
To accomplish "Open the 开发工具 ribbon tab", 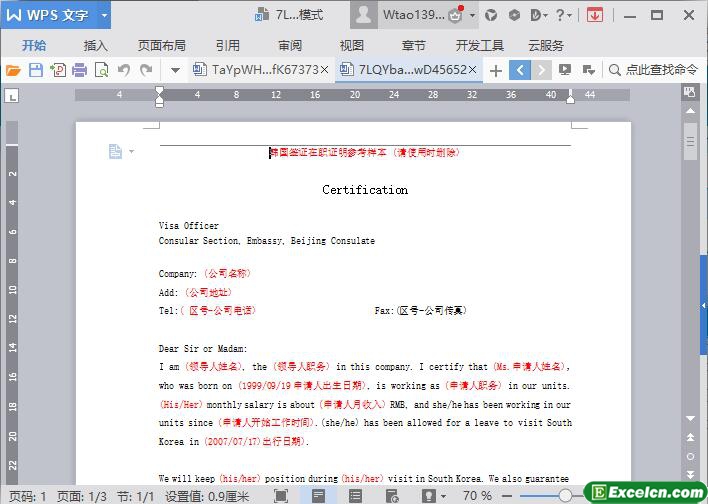I will [480, 46].
